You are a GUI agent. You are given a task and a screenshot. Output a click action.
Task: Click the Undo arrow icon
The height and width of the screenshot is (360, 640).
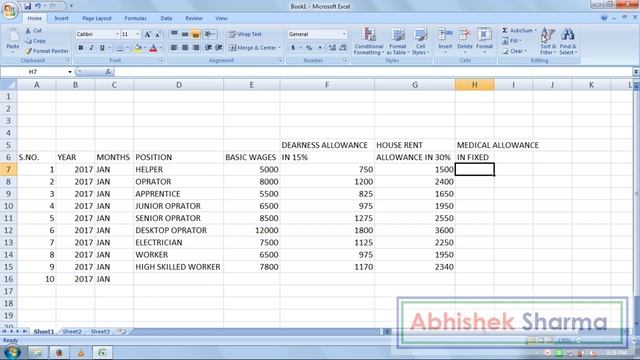tap(38, 6)
